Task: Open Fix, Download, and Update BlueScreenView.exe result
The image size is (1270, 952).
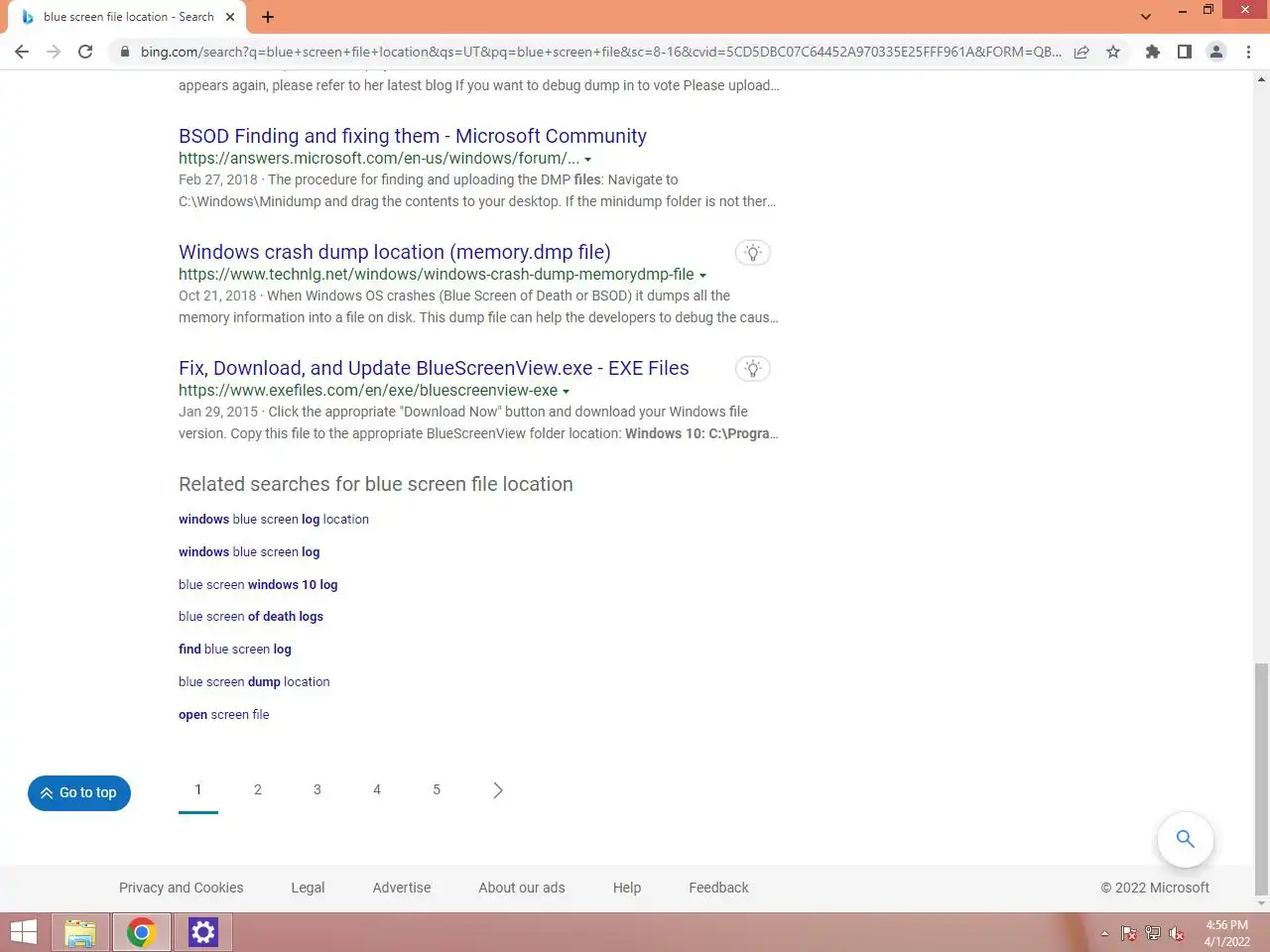Action: [x=434, y=368]
